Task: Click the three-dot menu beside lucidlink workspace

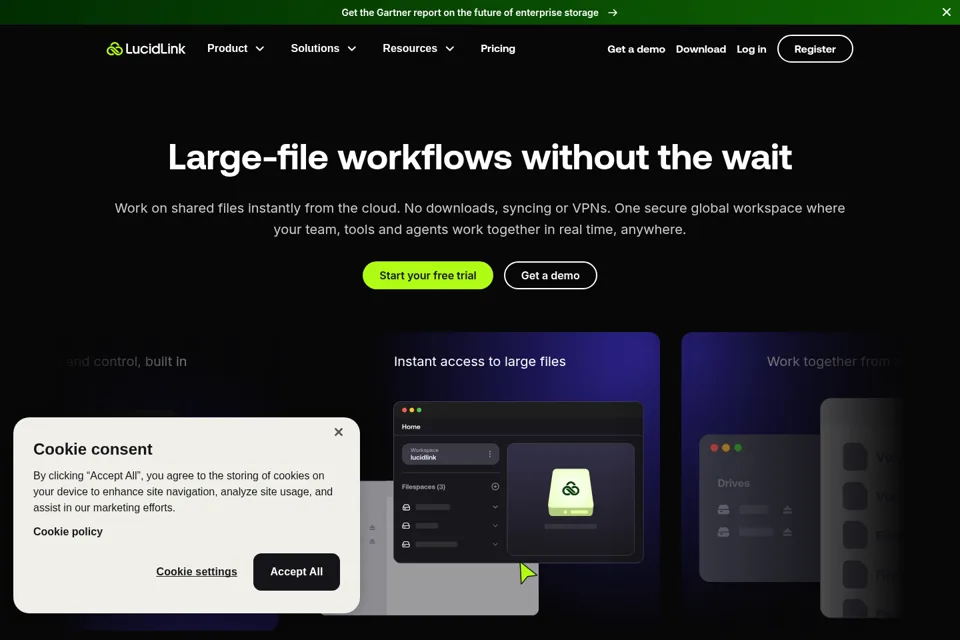Action: point(490,454)
